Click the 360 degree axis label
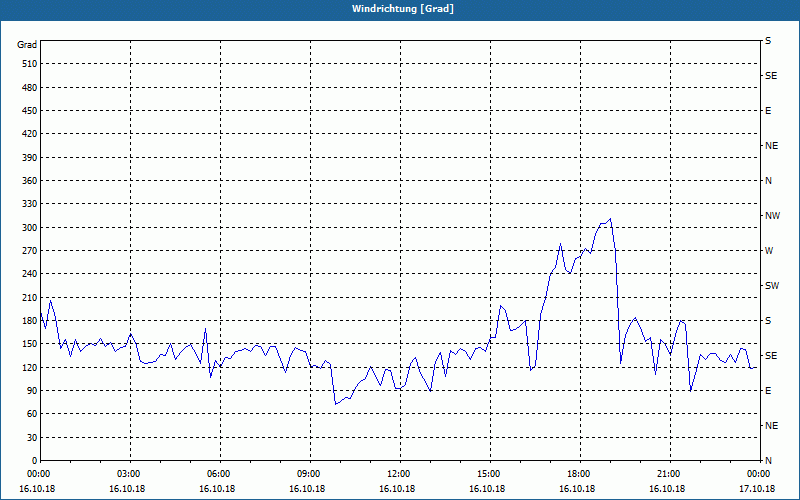Image resolution: width=800 pixels, height=500 pixels. tap(29, 181)
